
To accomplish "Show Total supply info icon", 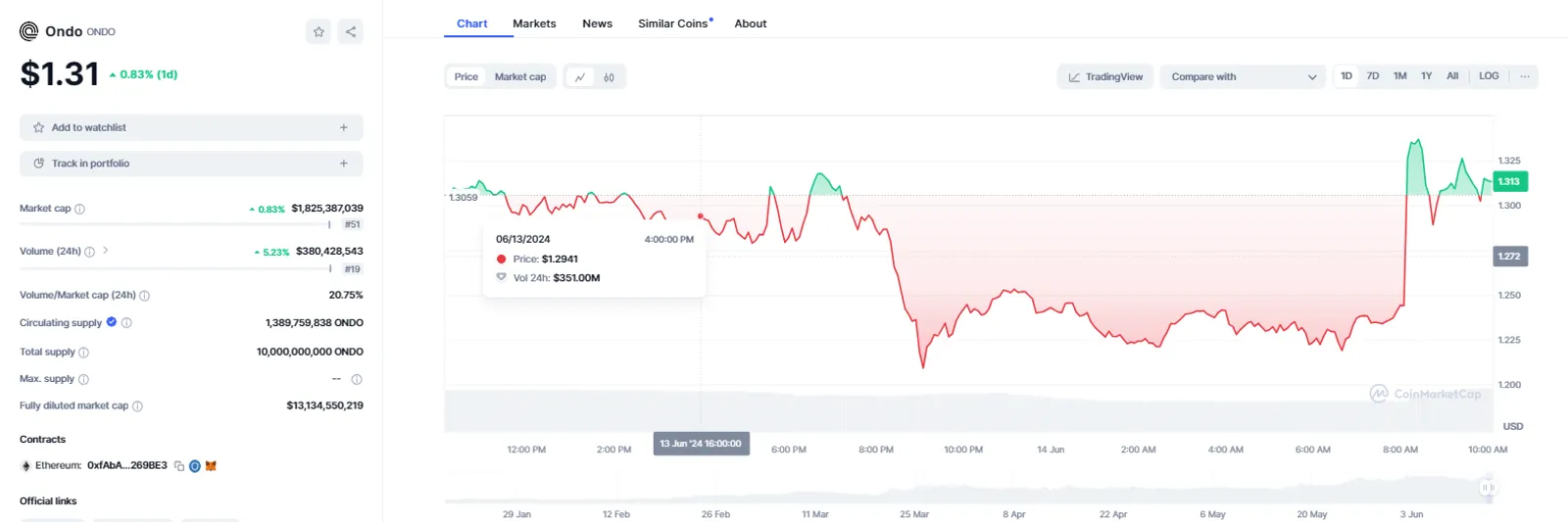I will (x=83, y=353).
